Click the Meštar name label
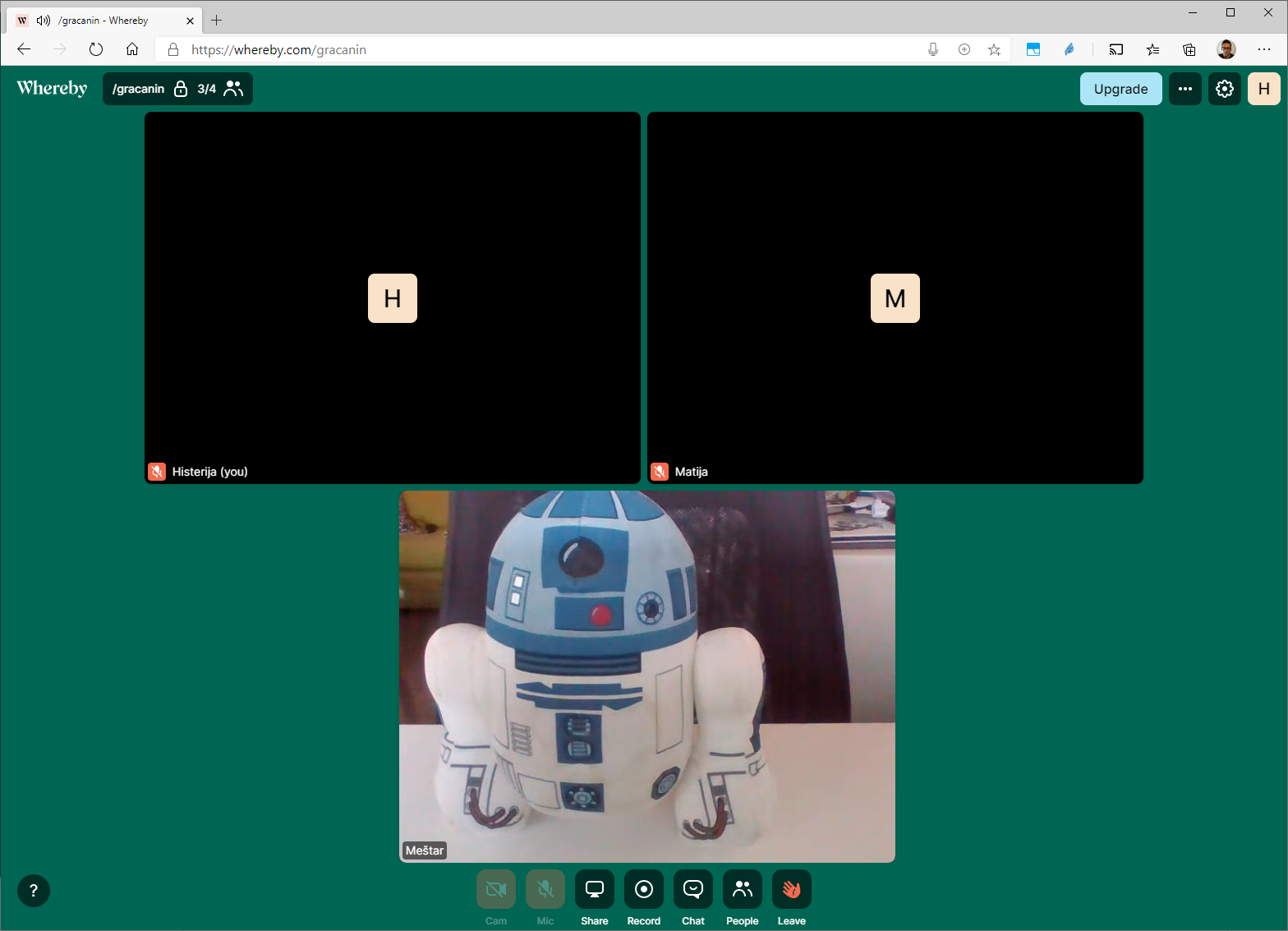 click(x=425, y=850)
